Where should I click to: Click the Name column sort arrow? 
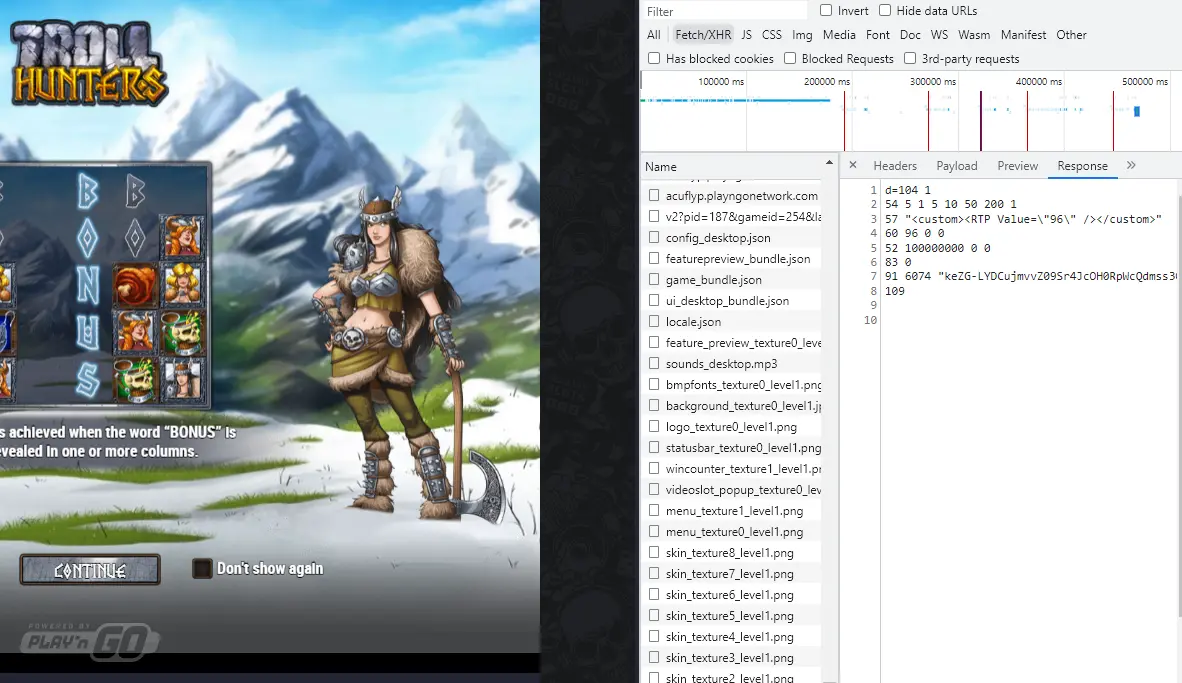point(829,163)
